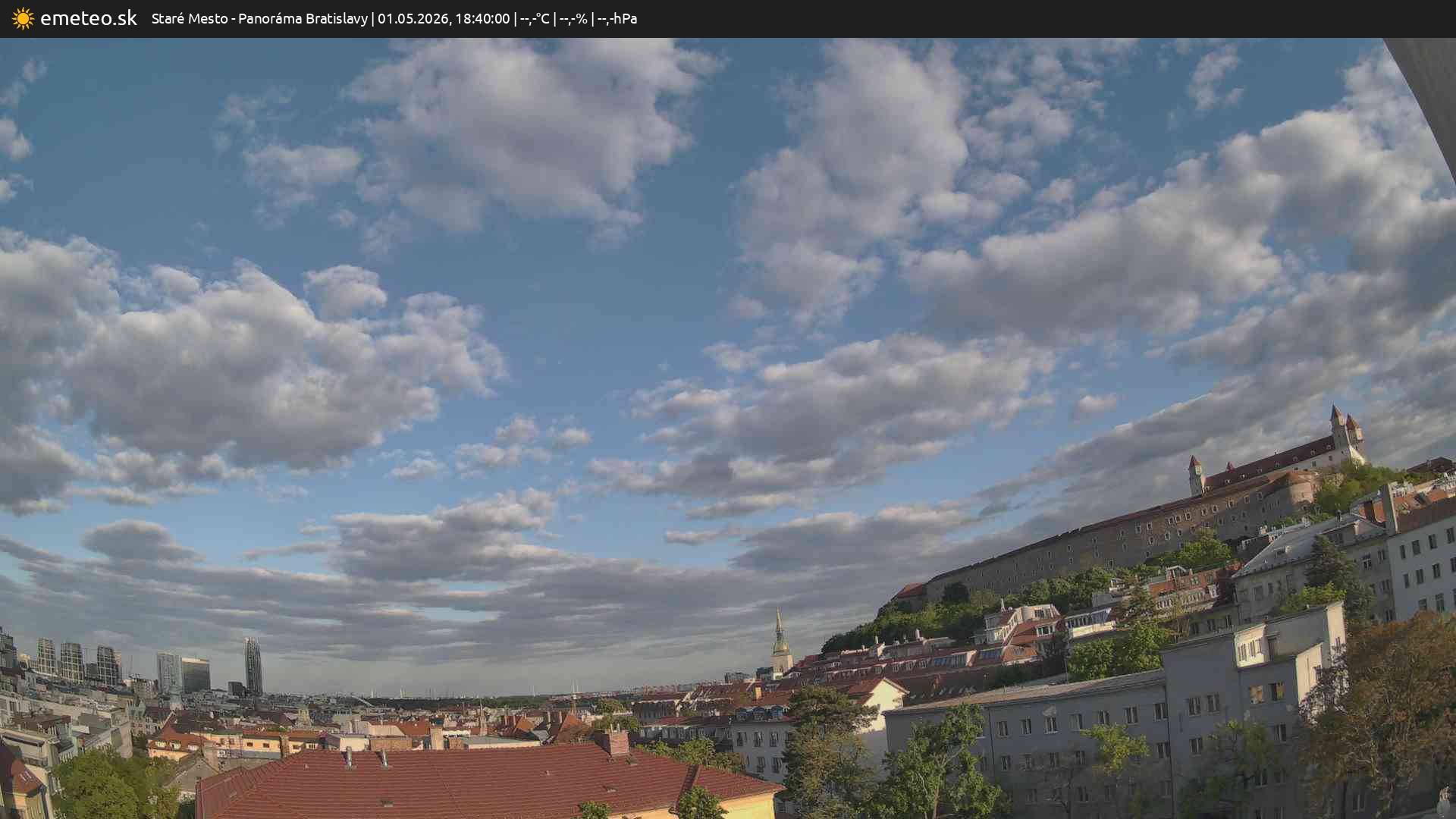This screenshot has height=819, width=1456.
Task: Click the date and time '01.05.2026, 18:40:00'
Action: click(x=444, y=18)
